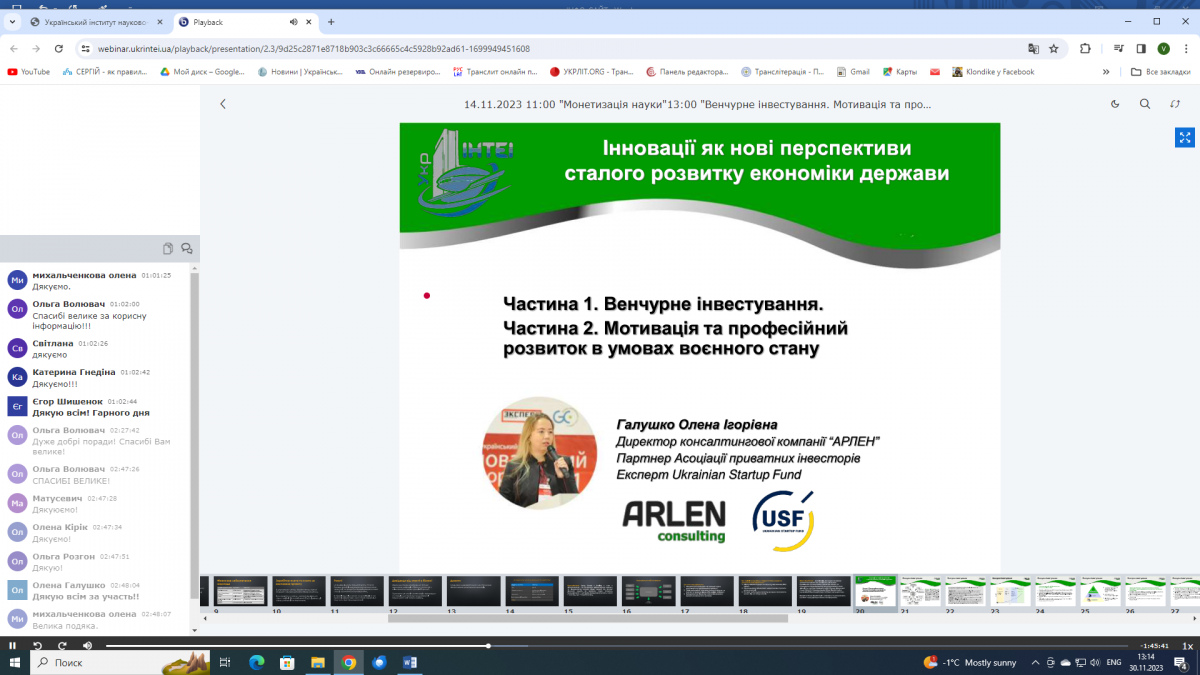Viewport: 1200px width, 675px height.
Task: Expand hidden bookmarks with double chevron
Action: point(1106,72)
